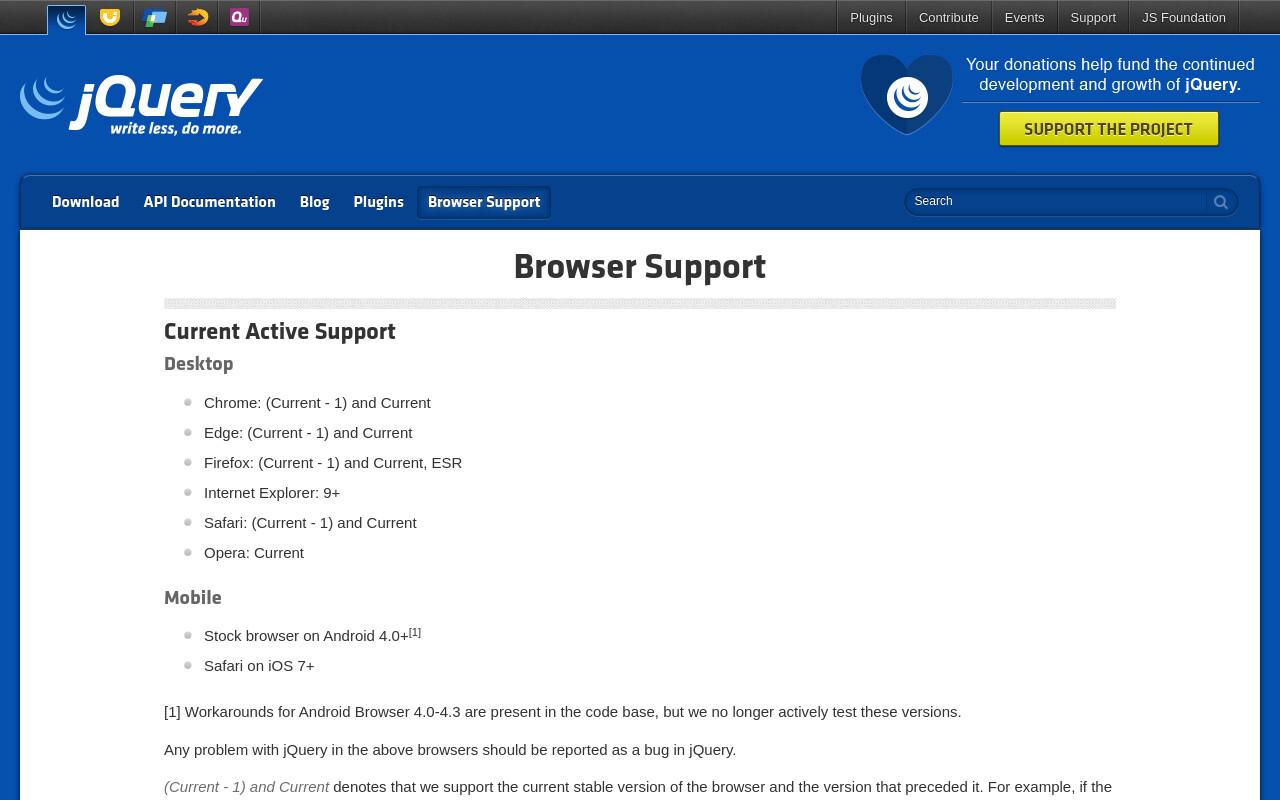Open the jQuery project icon in top bar
The image size is (1280, 800).
(67, 18)
